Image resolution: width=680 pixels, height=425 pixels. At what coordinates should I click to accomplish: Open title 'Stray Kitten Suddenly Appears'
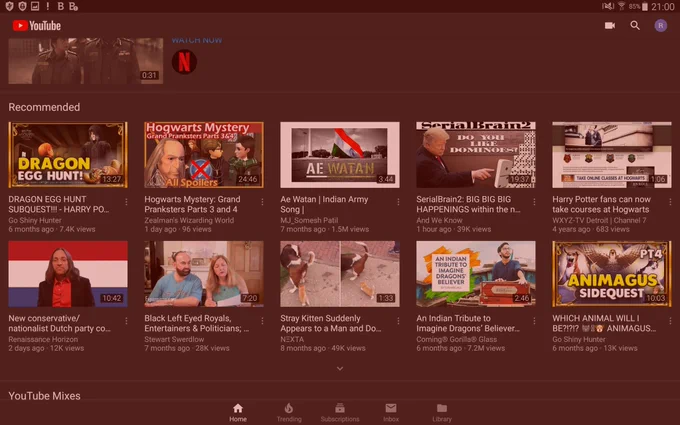pos(330,324)
